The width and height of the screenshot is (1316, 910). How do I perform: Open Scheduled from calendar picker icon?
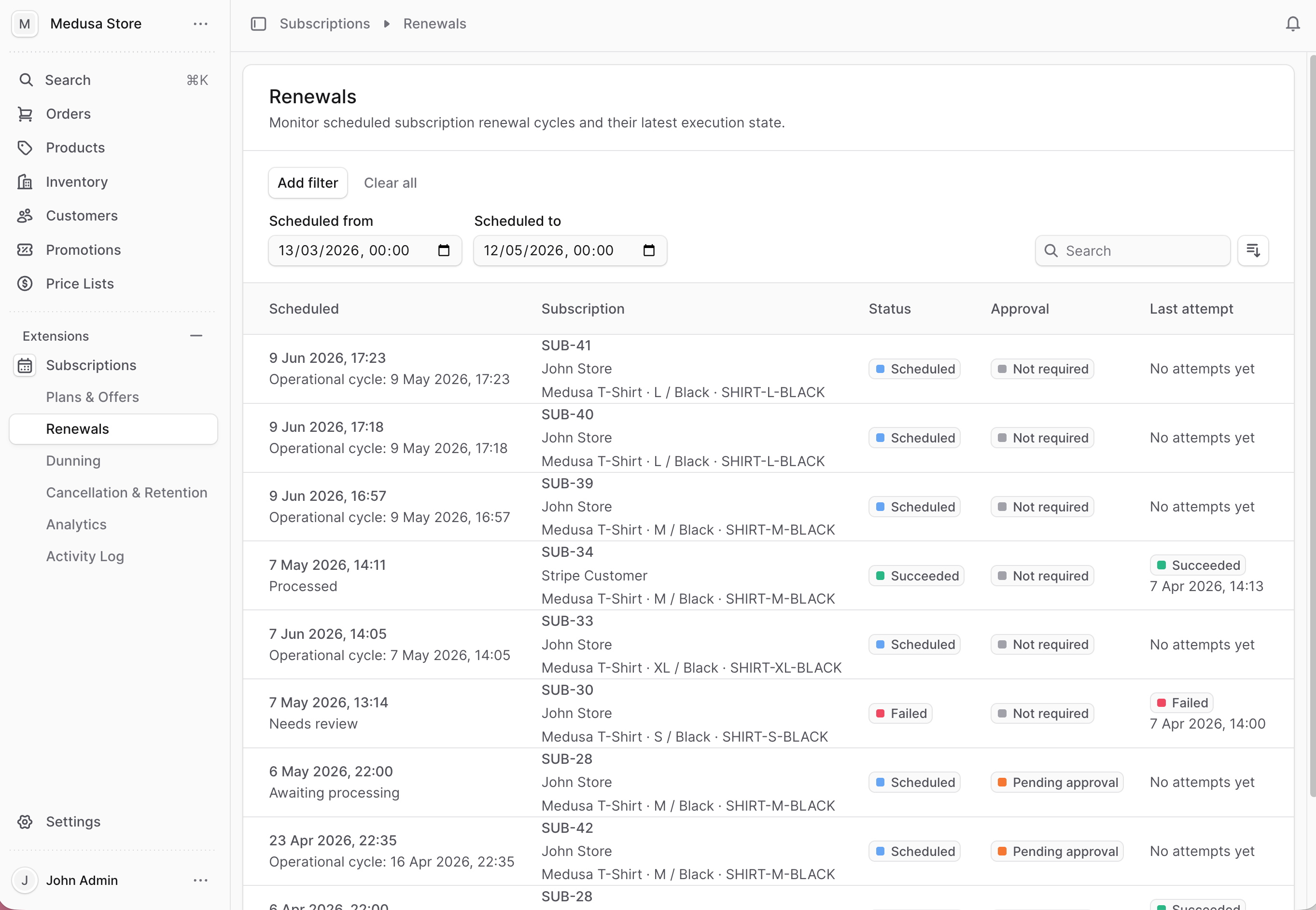(444, 251)
